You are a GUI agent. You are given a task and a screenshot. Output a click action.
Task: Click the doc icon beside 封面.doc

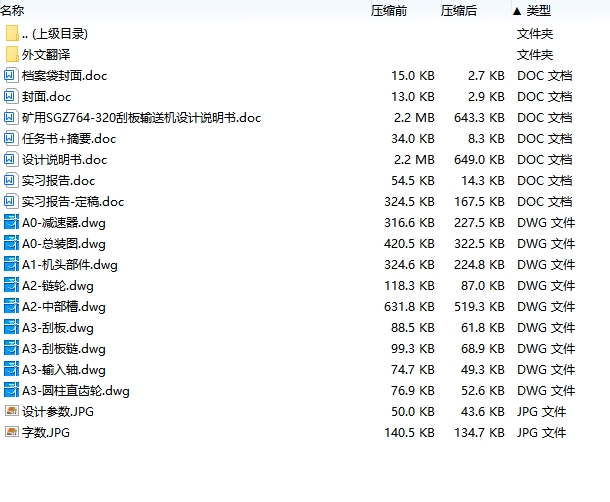pos(11,96)
